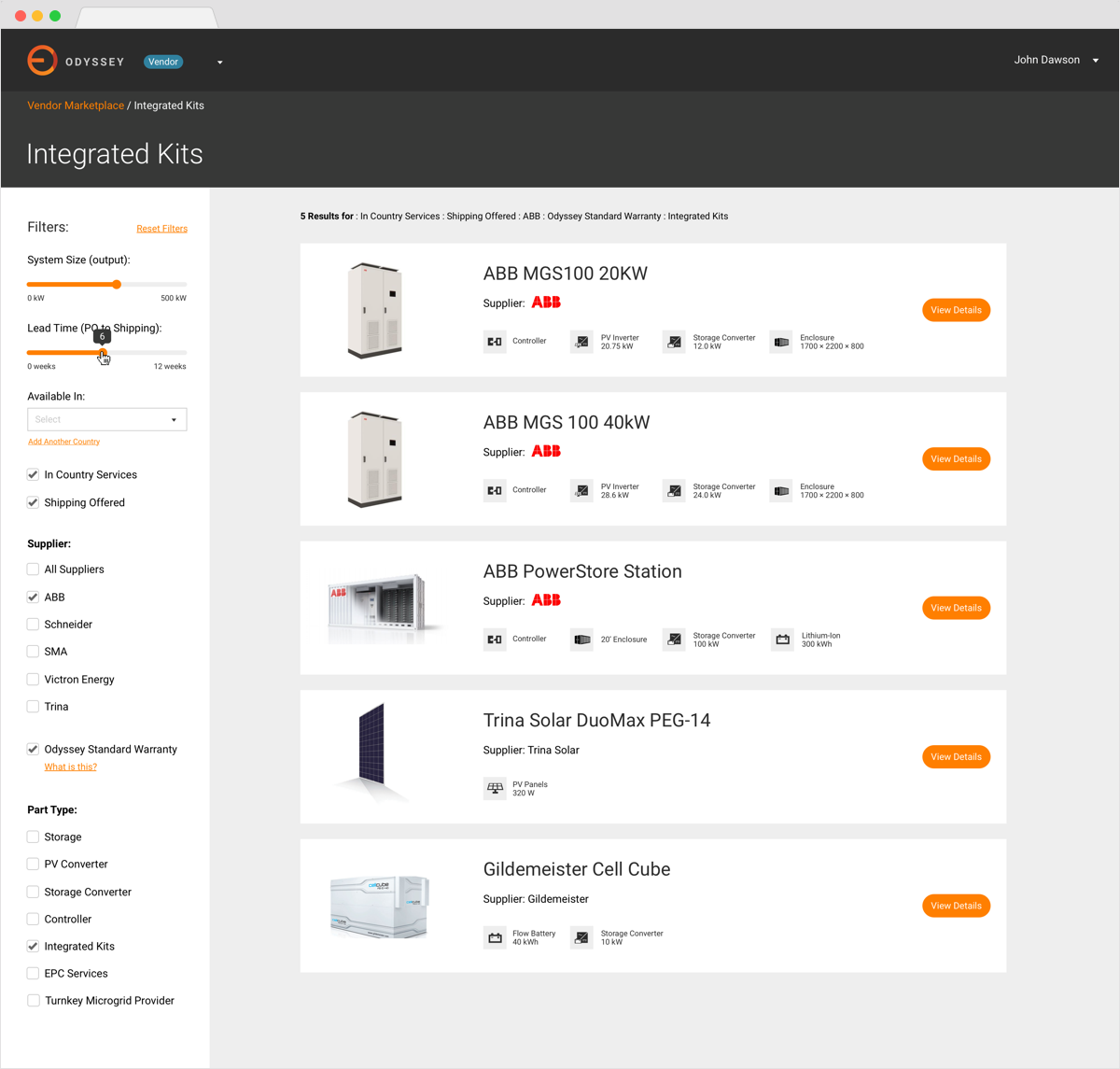Open Trina Solar DuoMax product image
The height and width of the screenshot is (1069, 1120).
pyautogui.click(x=372, y=753)
